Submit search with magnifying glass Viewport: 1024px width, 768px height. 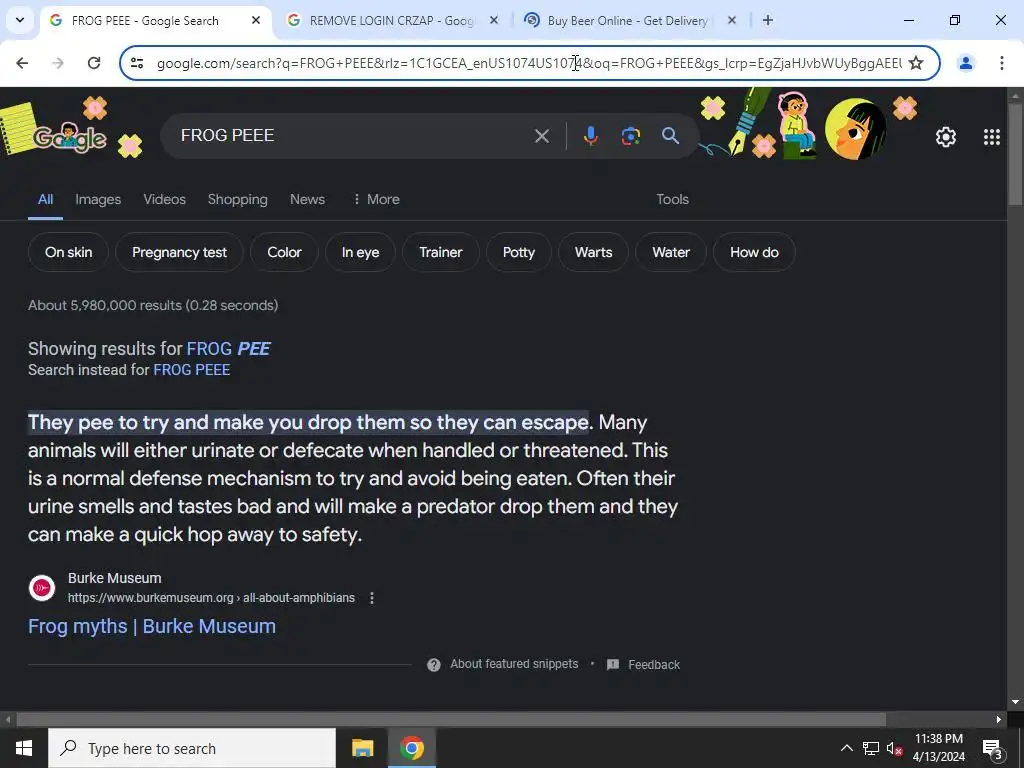pos(670,136)
